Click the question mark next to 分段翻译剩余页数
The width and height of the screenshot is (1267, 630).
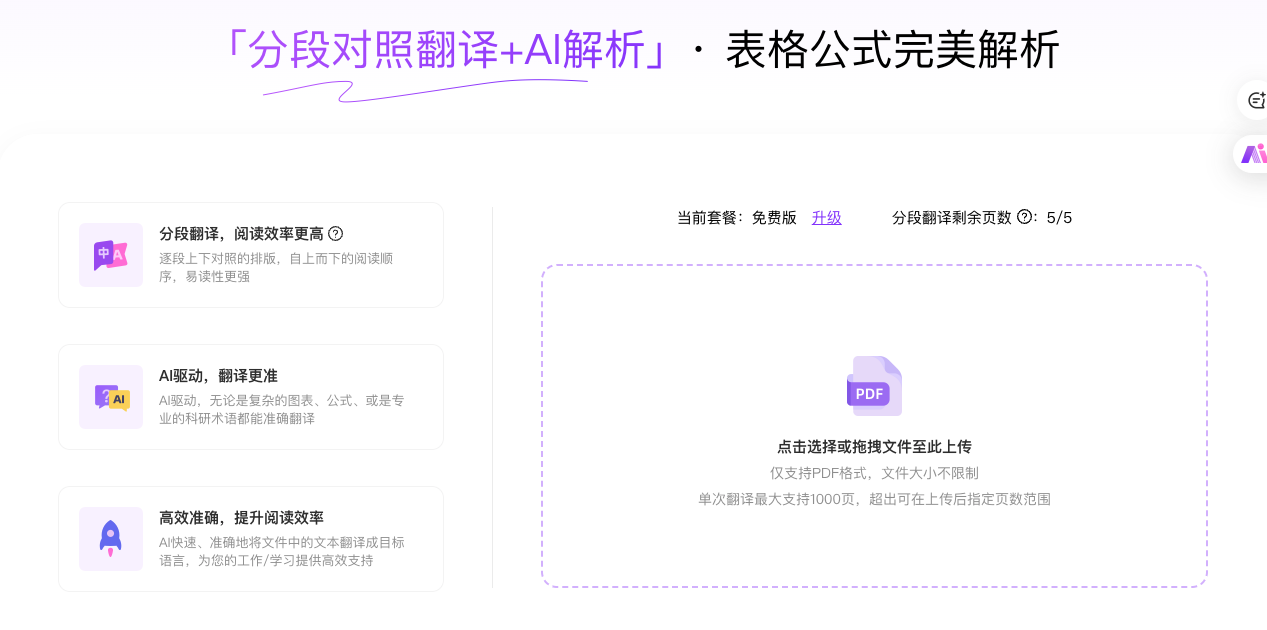point(1024,217)
